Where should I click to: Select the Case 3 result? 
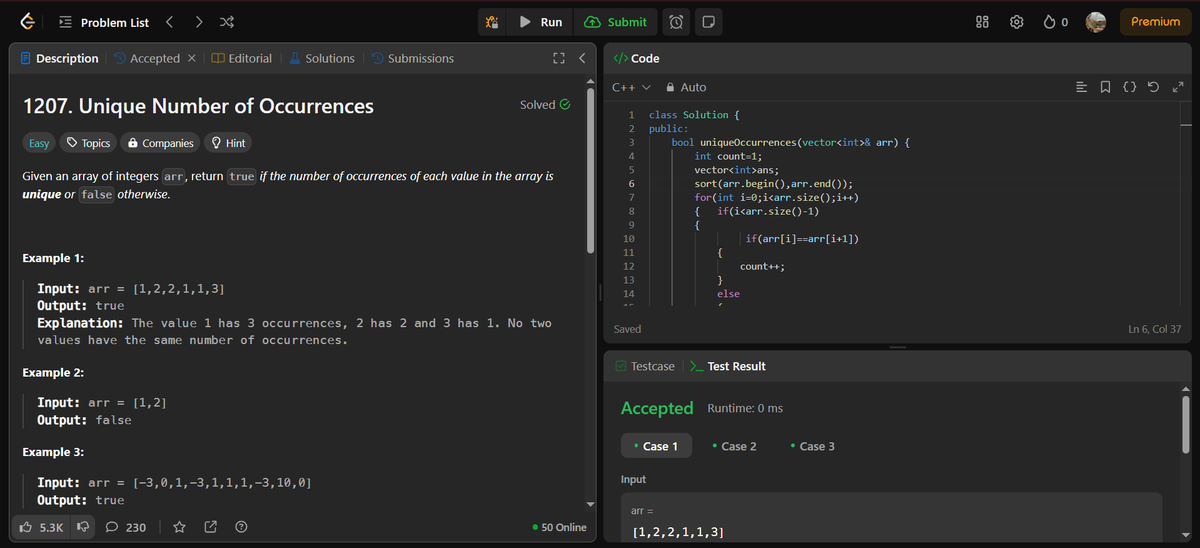click(812, 446)
